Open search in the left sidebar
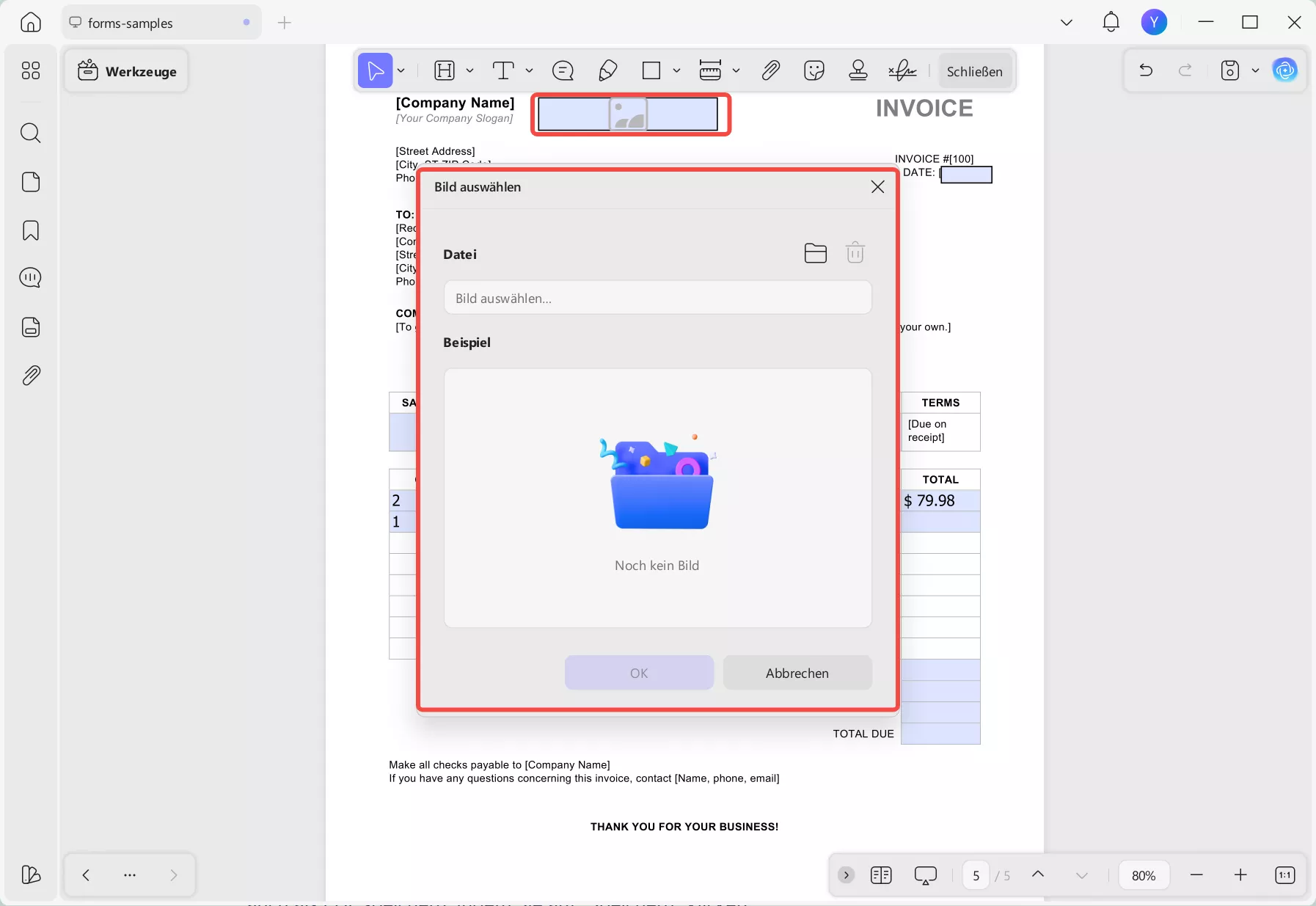Image resolution: width=1316 pixels, height=906 pixels. [x=30, y=133]
